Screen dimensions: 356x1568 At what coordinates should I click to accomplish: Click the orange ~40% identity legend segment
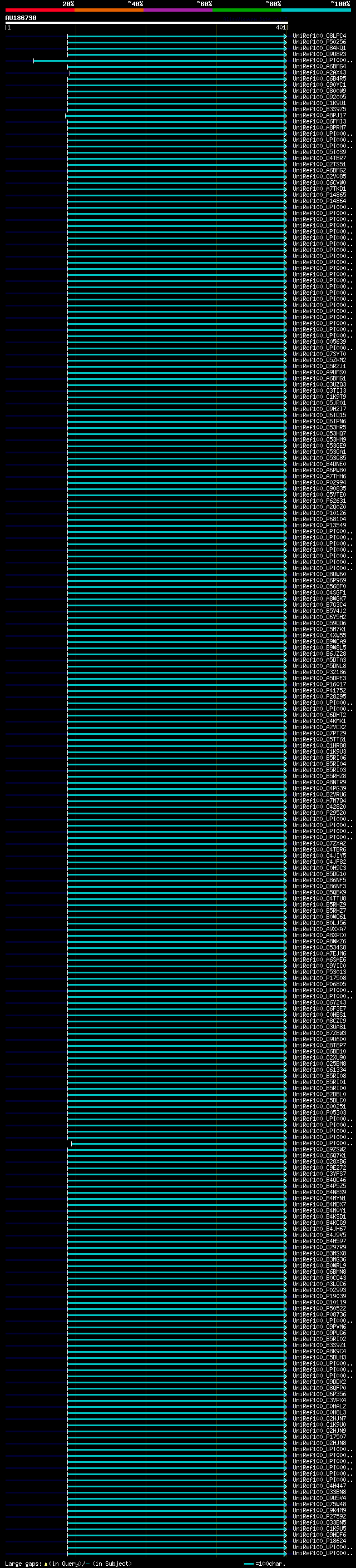pyautogui.click(x=109, y=10)
